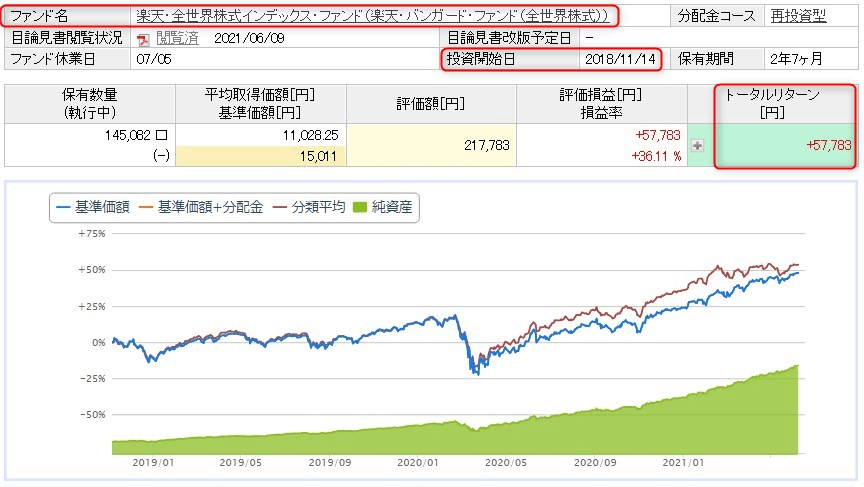Toggle the 基準価額 legend series
This screenshot has height=487, width=864.
[93, 207]
